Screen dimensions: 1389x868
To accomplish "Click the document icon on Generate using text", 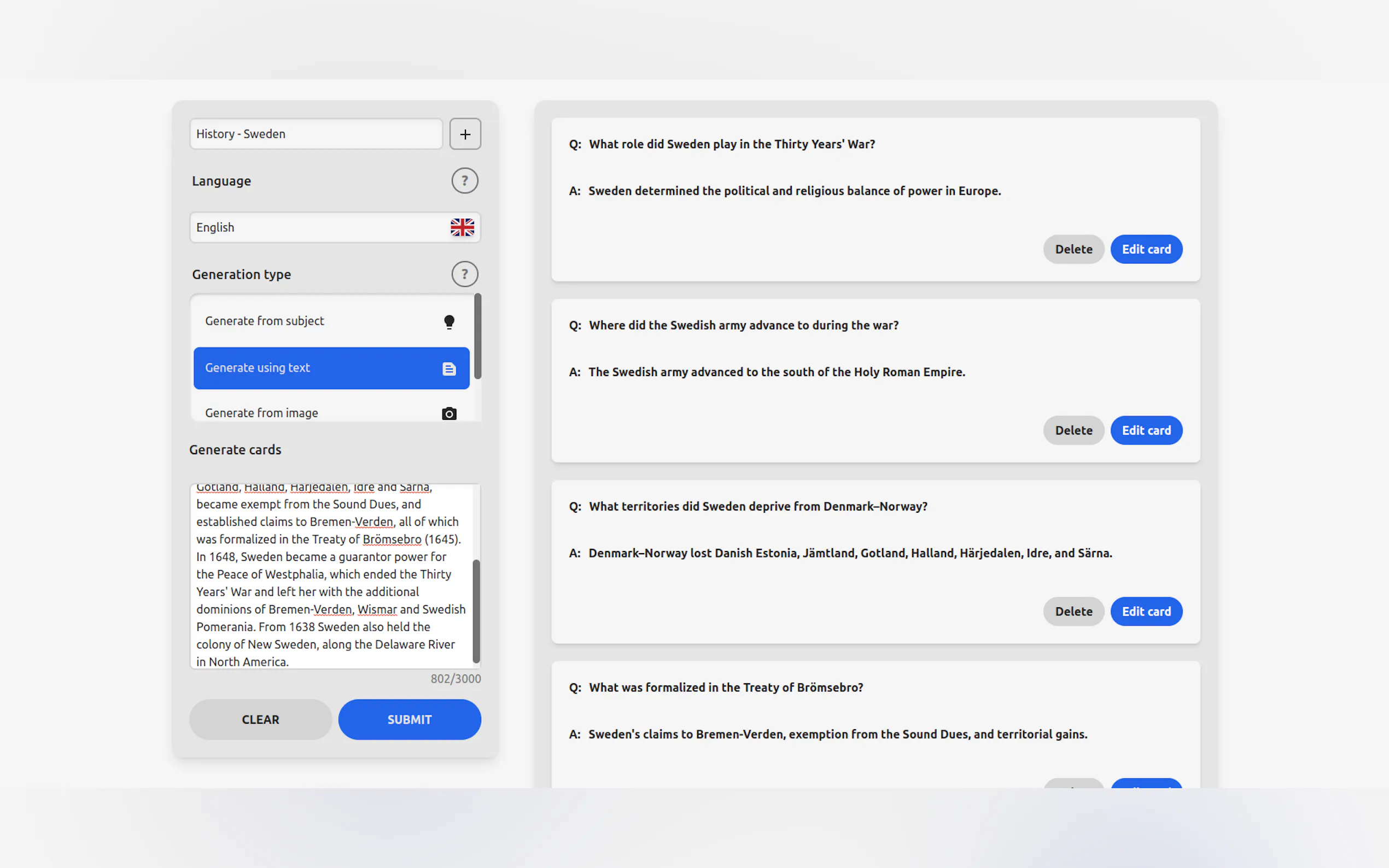I will click(x=449, y=368).
